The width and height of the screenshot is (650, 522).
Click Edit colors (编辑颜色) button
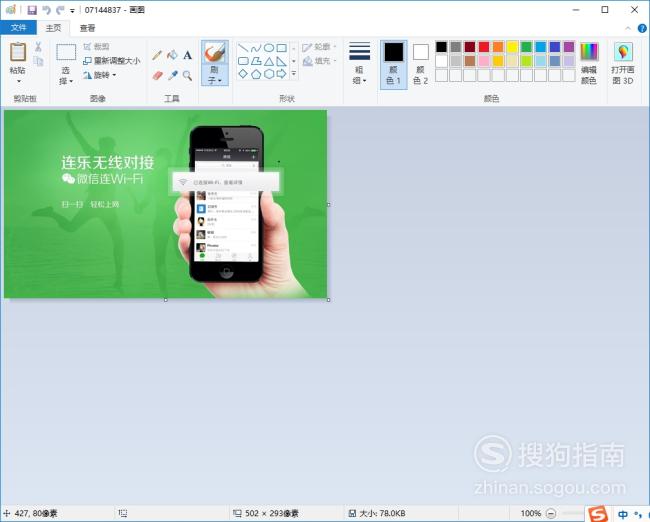pyautogui.click(x=589, y=63)
